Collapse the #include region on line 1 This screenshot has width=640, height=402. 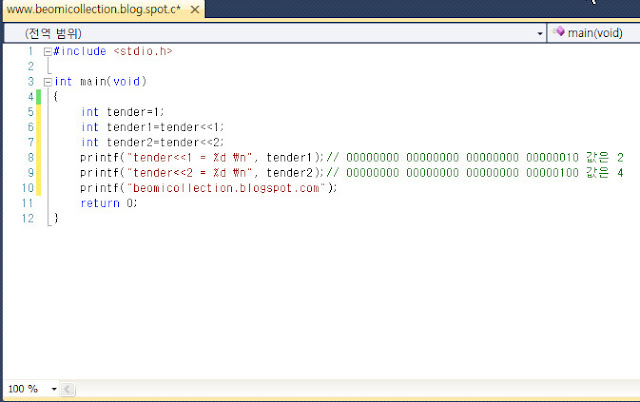[x=47, y=52]
